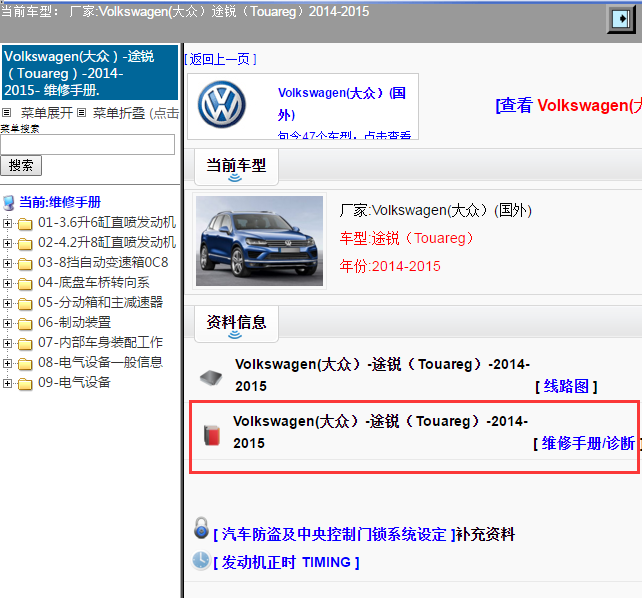
Task: Click folder icon of 04-底盘车桥转向系
Action: 25,284
